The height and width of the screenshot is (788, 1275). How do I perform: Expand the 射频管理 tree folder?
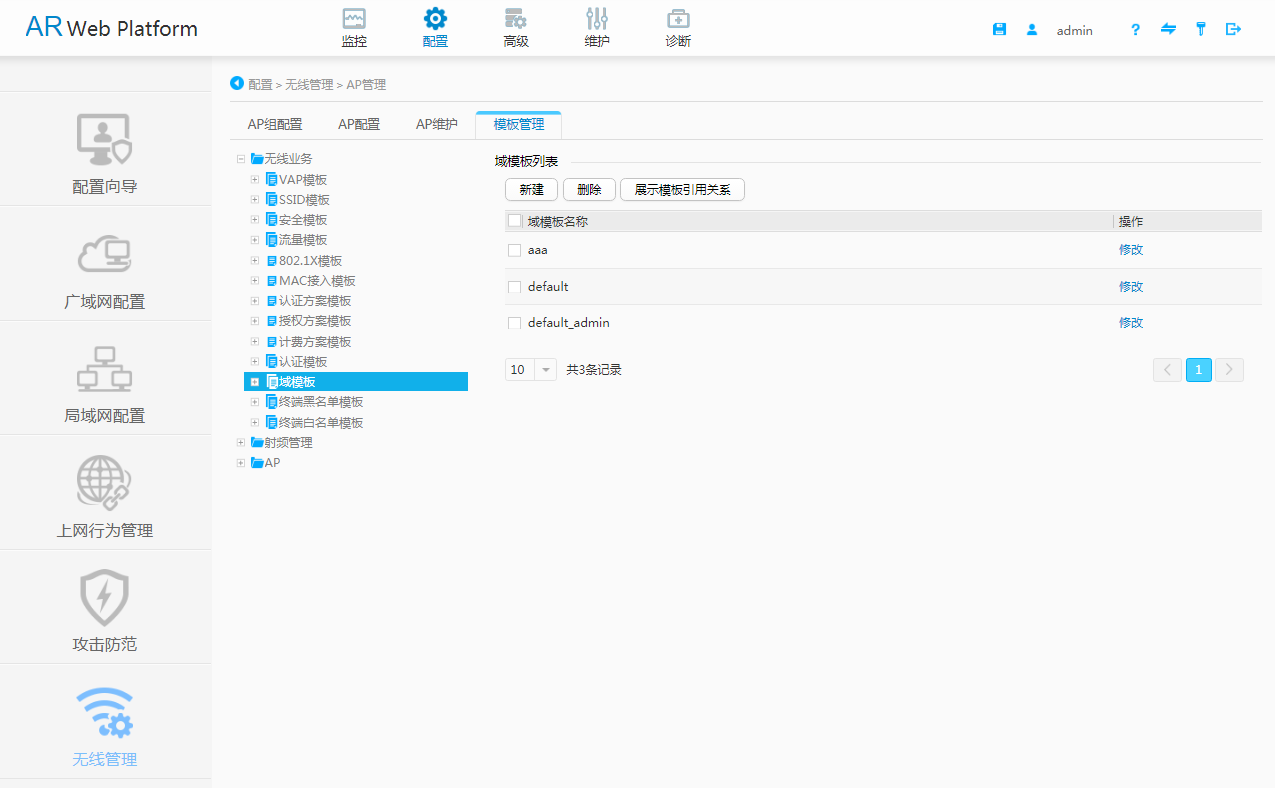[x=240, y=441]
